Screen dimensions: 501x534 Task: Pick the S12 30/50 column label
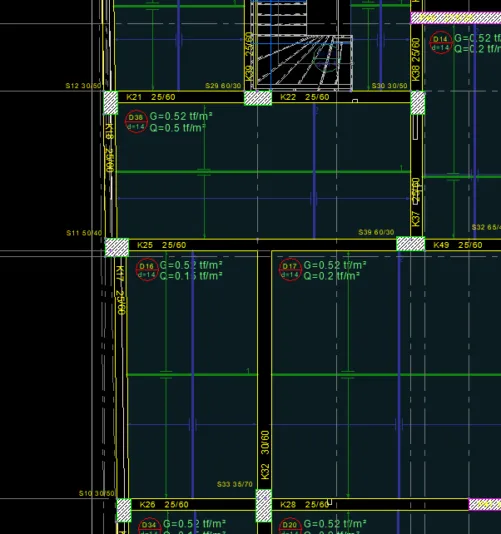pos(84,86)
